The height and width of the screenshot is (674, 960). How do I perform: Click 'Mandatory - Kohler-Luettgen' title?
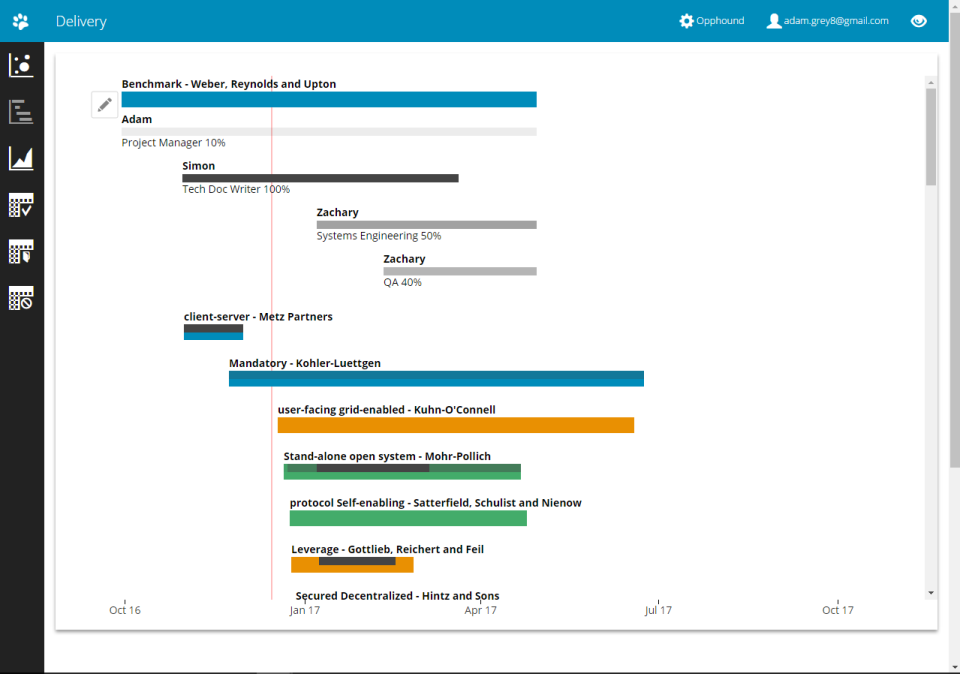coord(305,363)
